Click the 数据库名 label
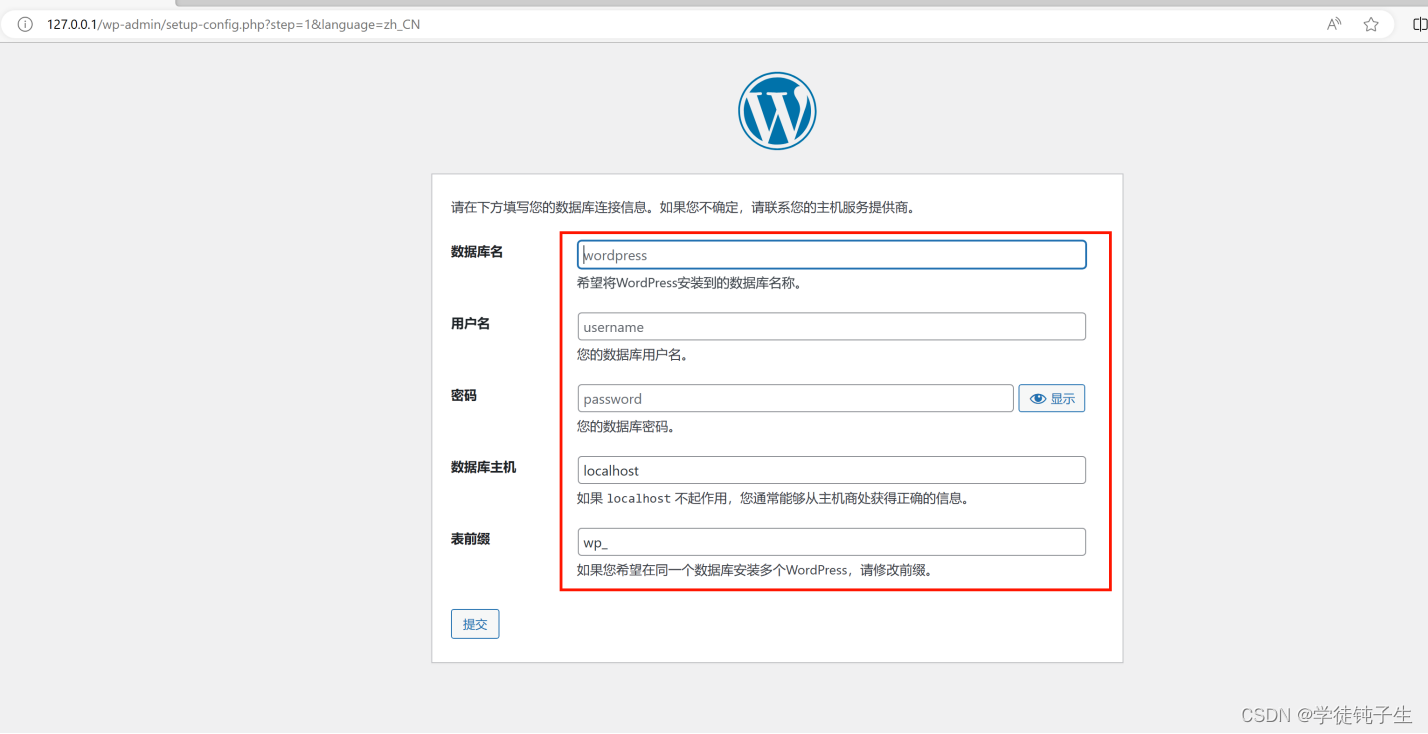Screen dimensions: 1428x734 [477, 252]
